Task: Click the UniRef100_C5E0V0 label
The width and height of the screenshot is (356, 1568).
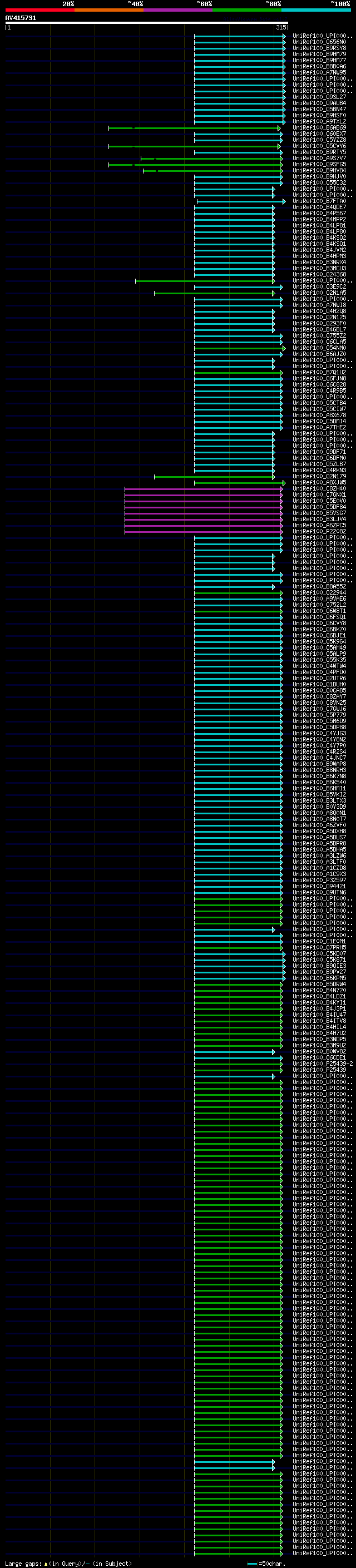Action: (319, 501)
